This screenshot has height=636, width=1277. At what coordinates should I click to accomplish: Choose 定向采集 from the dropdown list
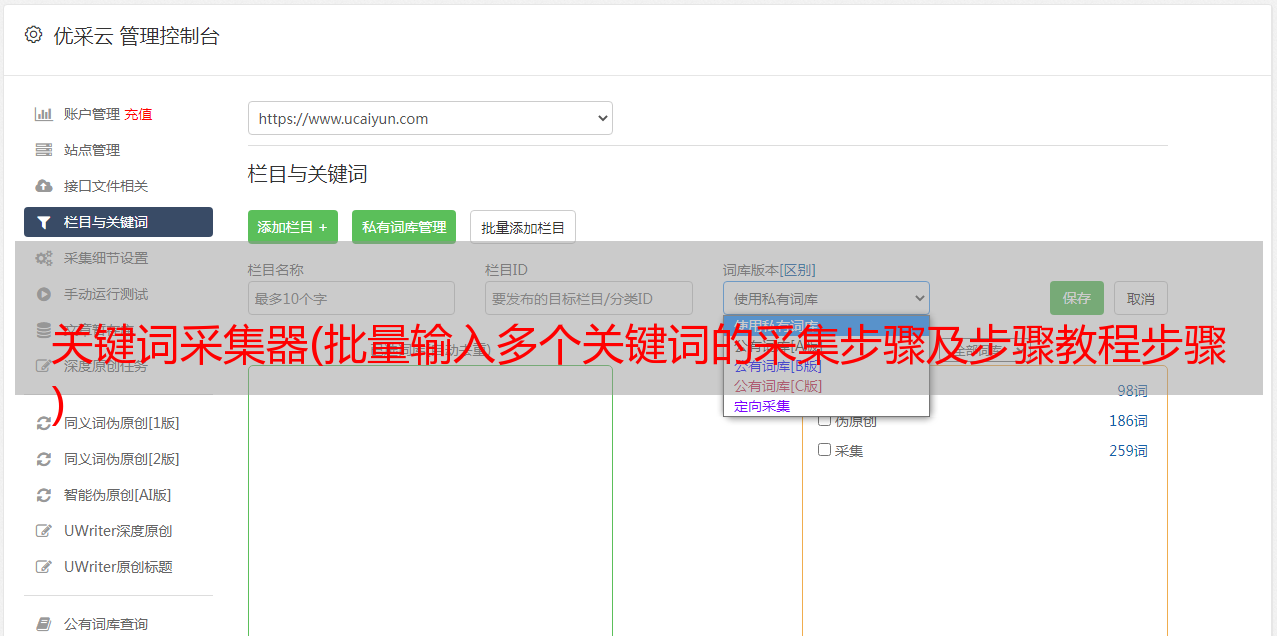pyautogui.click(x=762, y=406)
